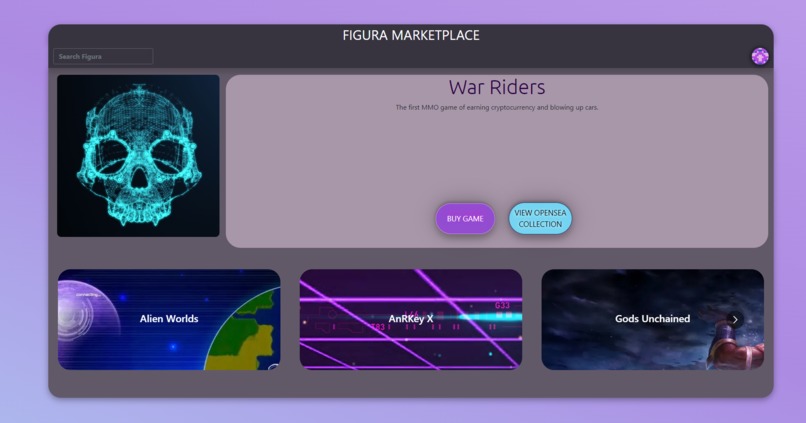806x423 pixels.
Task: Open the Alien Worlds game card
Action: click(169, 319)
